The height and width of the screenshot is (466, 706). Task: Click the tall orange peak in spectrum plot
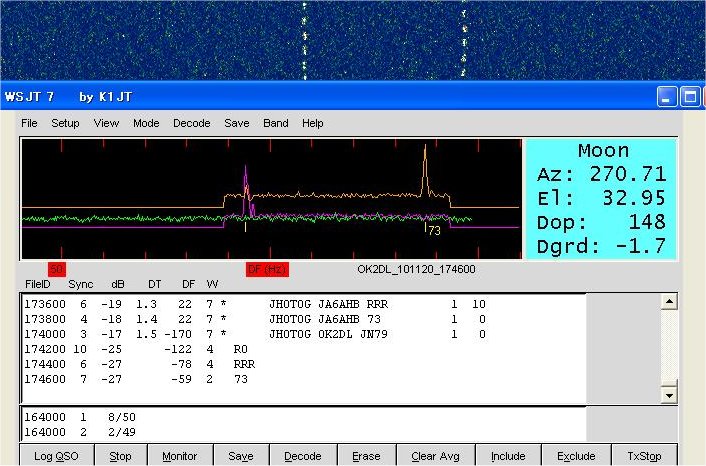pyautogui.click(x=425, y=169)
